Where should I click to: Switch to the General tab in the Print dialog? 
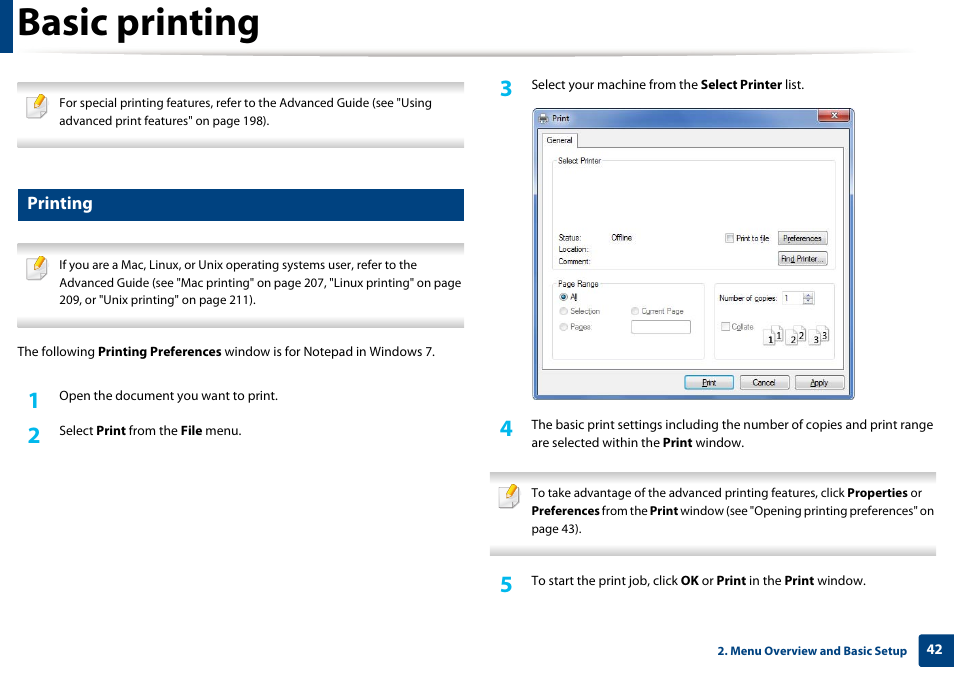point(559,140)
